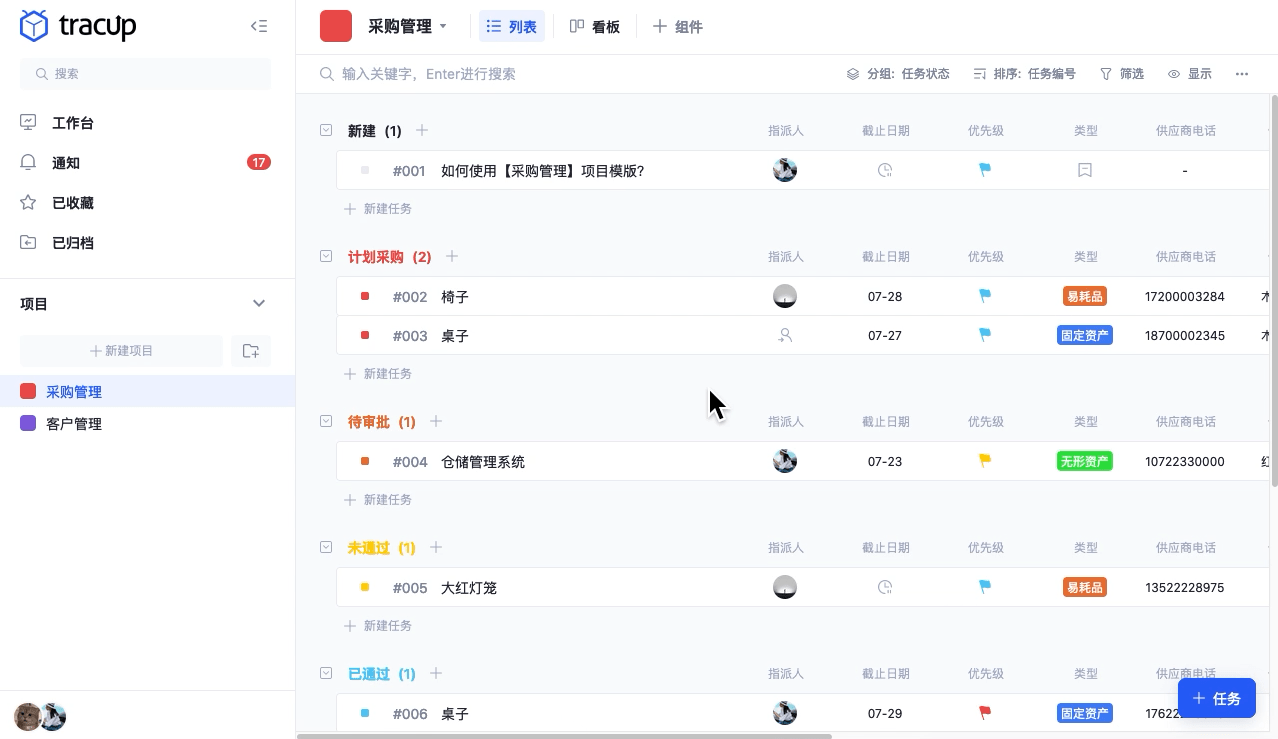The image size is (1278, 739).
Task: Click the 组件 tab at the top
Action: [x=678, y=26]
